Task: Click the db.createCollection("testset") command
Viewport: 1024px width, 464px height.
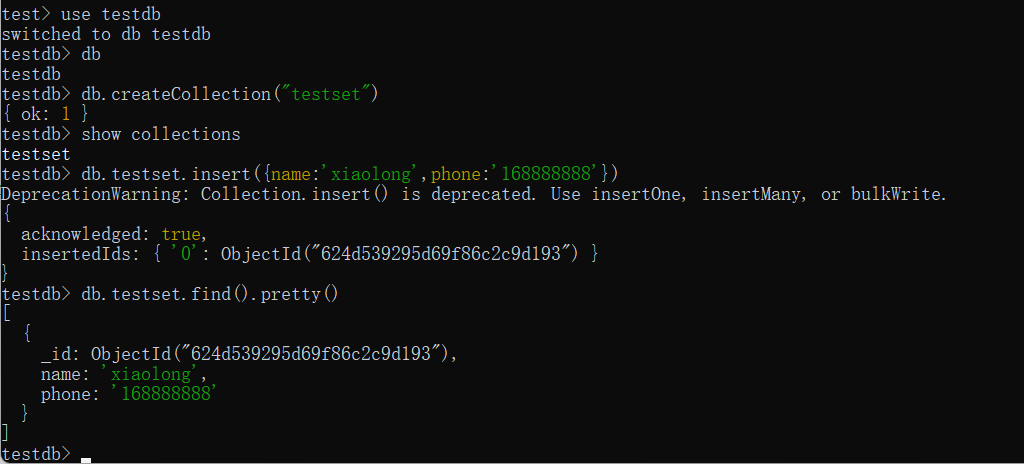Action: (234, 94)
